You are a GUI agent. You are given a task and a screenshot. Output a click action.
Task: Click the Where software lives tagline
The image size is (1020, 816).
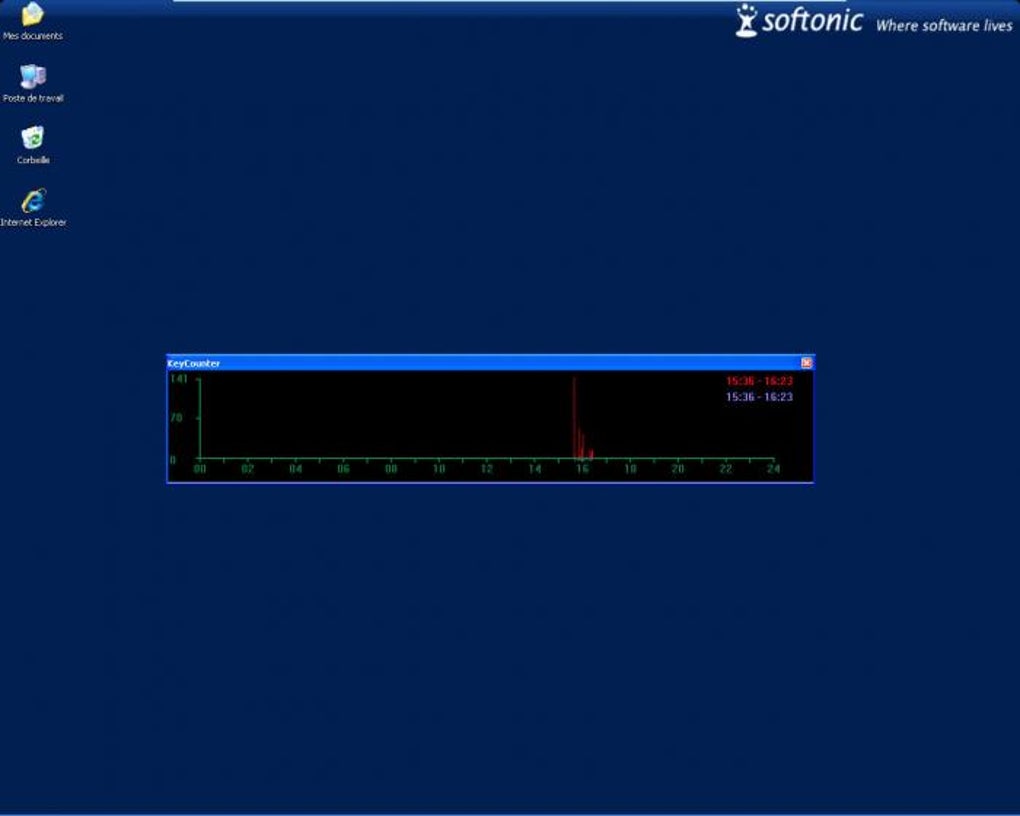click(x=944, y=26)
